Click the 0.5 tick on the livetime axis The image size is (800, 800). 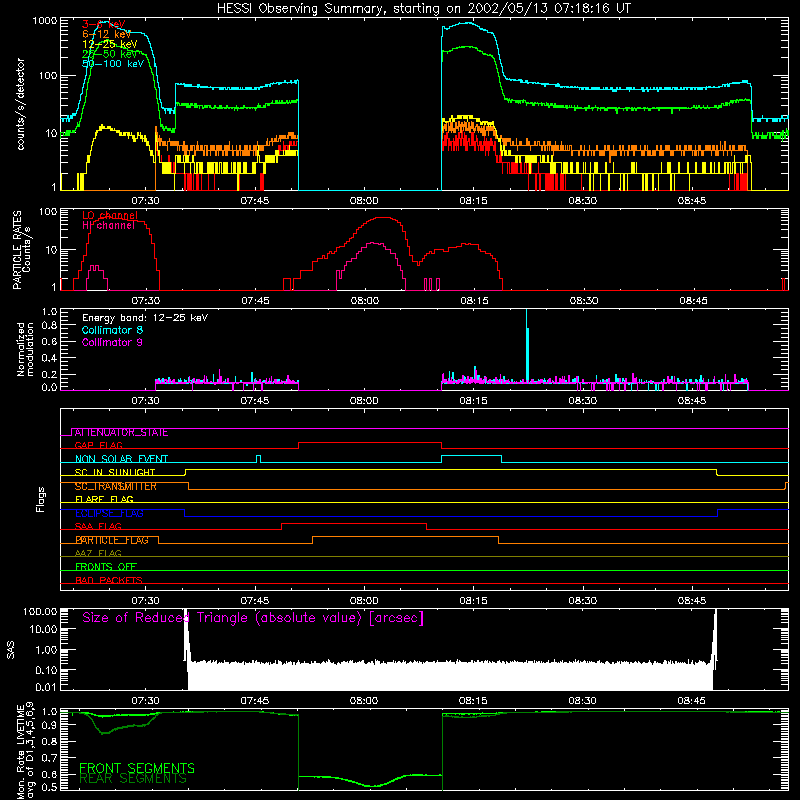(49, 787)
